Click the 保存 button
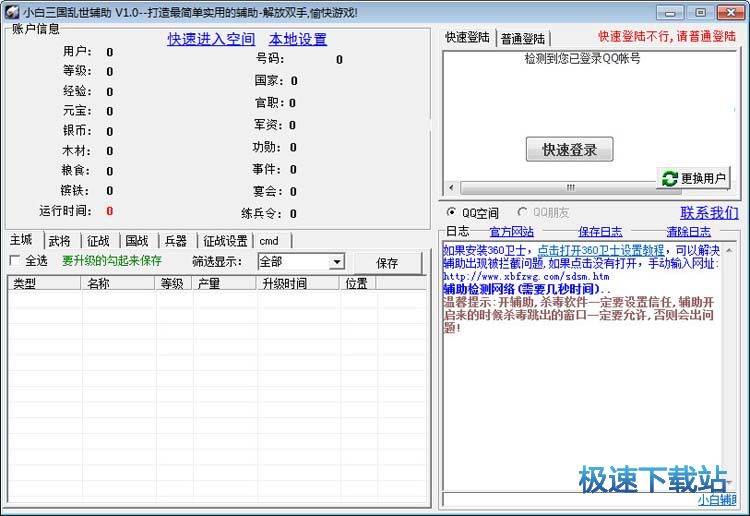The width and height of the screenshot is (750, 516). pos(387,262)
